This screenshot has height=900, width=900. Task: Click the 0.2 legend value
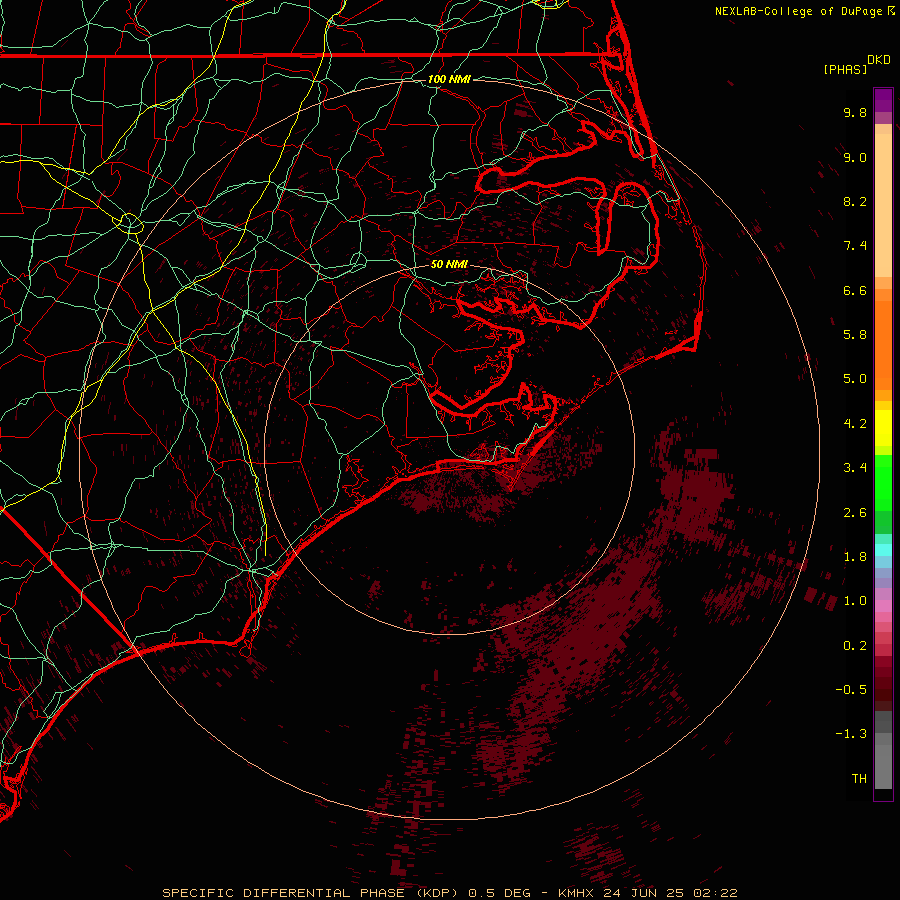[x=855, y=646]
